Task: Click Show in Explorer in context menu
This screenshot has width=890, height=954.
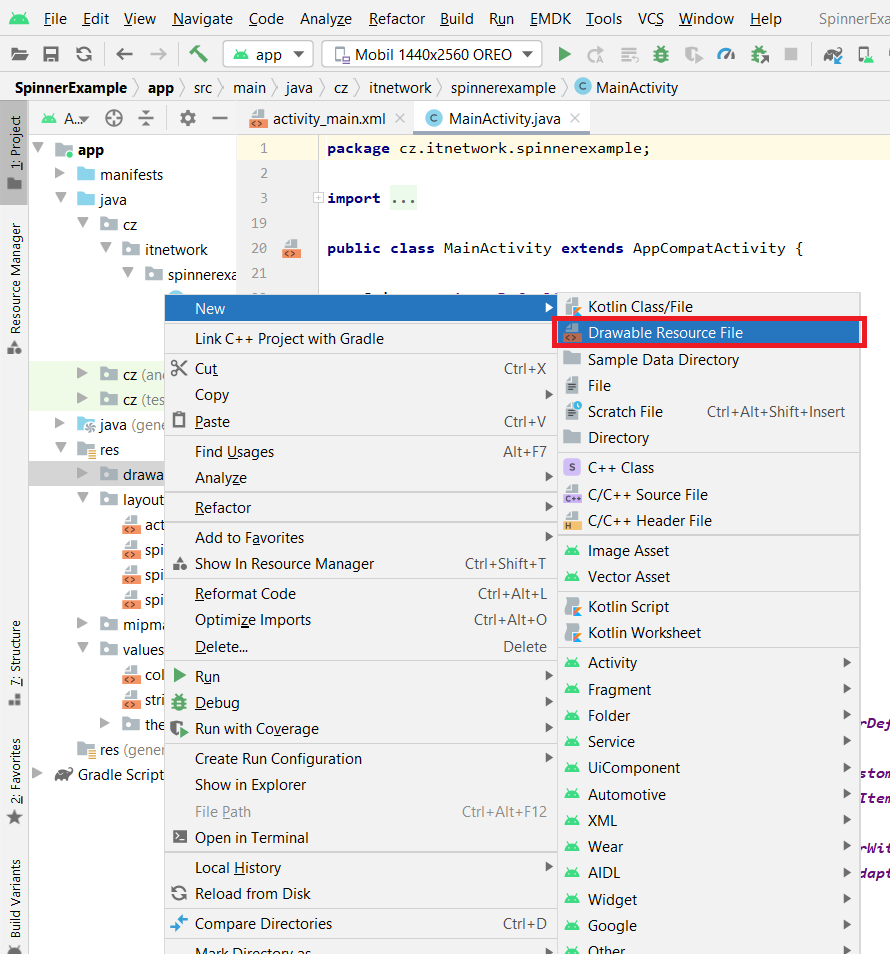Action: click(250, 785)
